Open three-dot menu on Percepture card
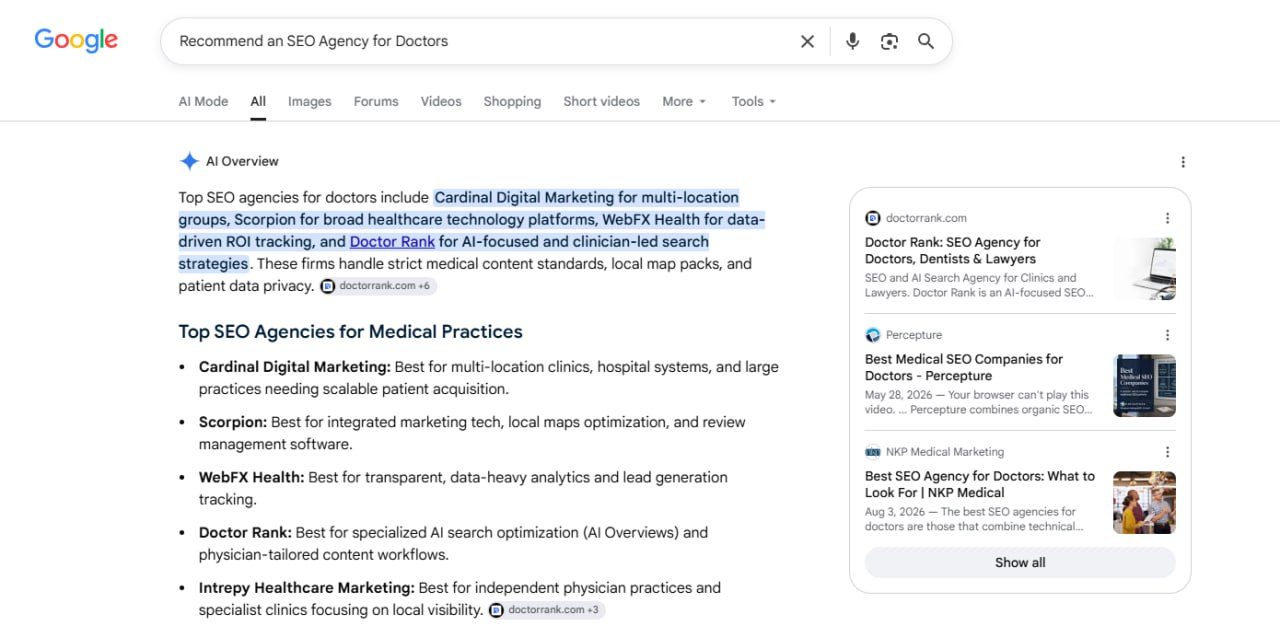The width and height of the screenshot is (1280, 626). 1167,335
